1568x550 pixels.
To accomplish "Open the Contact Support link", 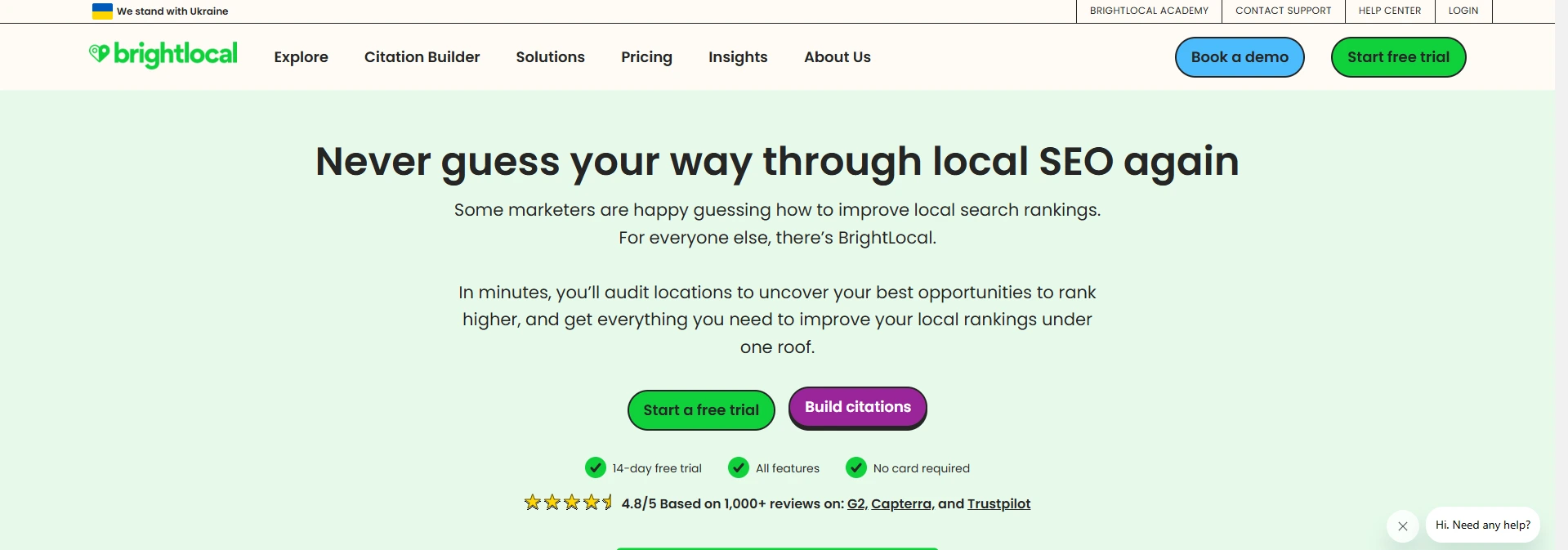I will [1284, 11].
